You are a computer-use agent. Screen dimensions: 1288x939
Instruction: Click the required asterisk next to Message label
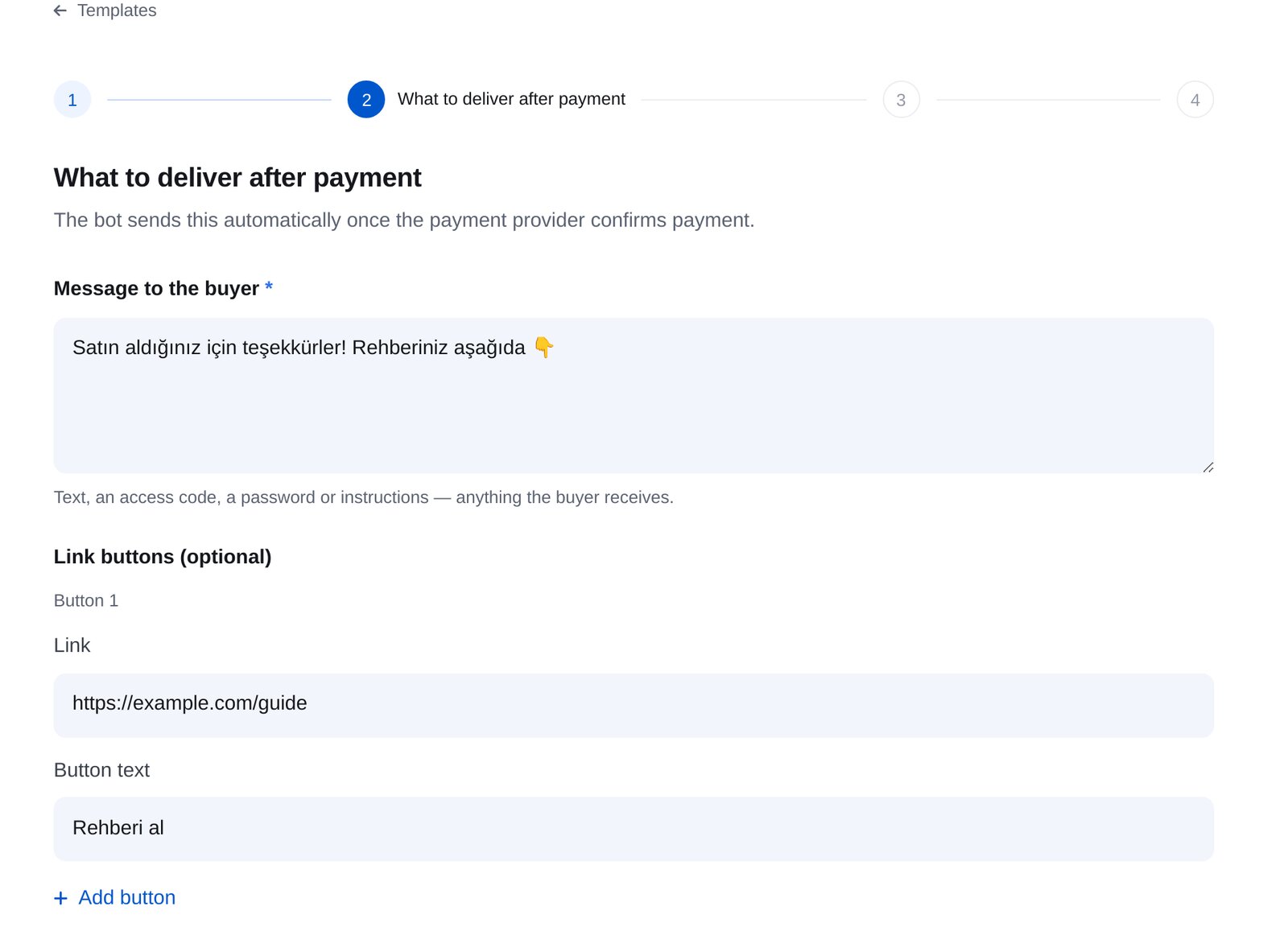[269, 286]
